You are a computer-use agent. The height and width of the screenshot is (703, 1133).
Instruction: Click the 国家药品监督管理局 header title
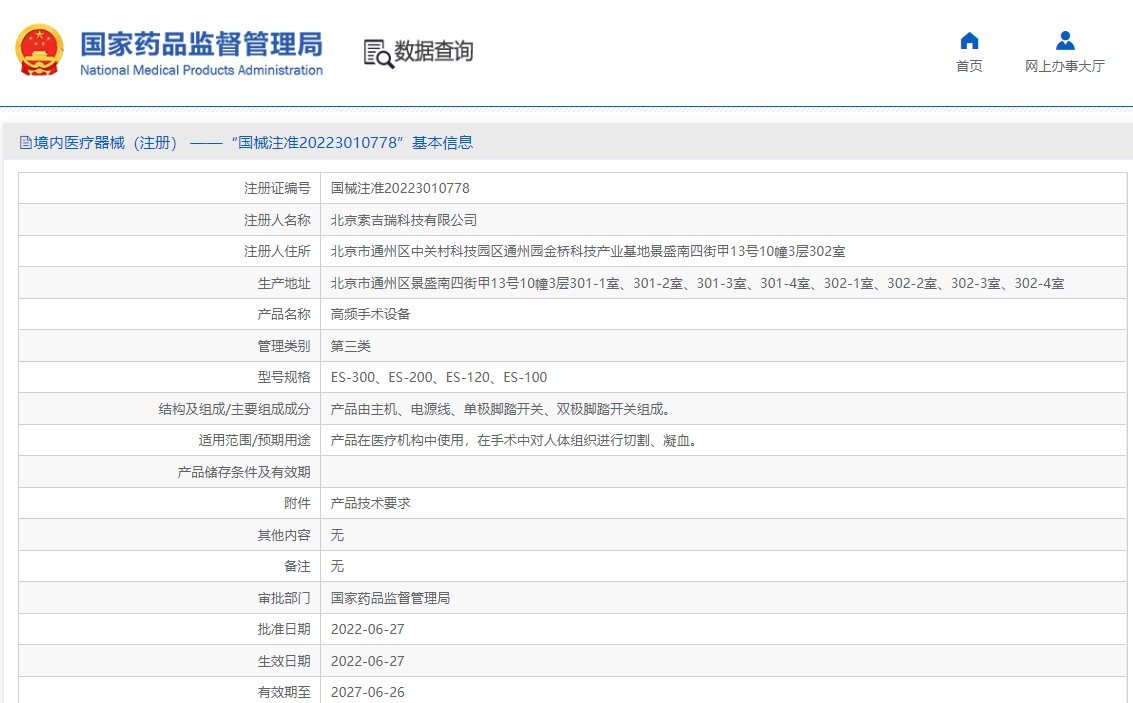click(201, 43)
